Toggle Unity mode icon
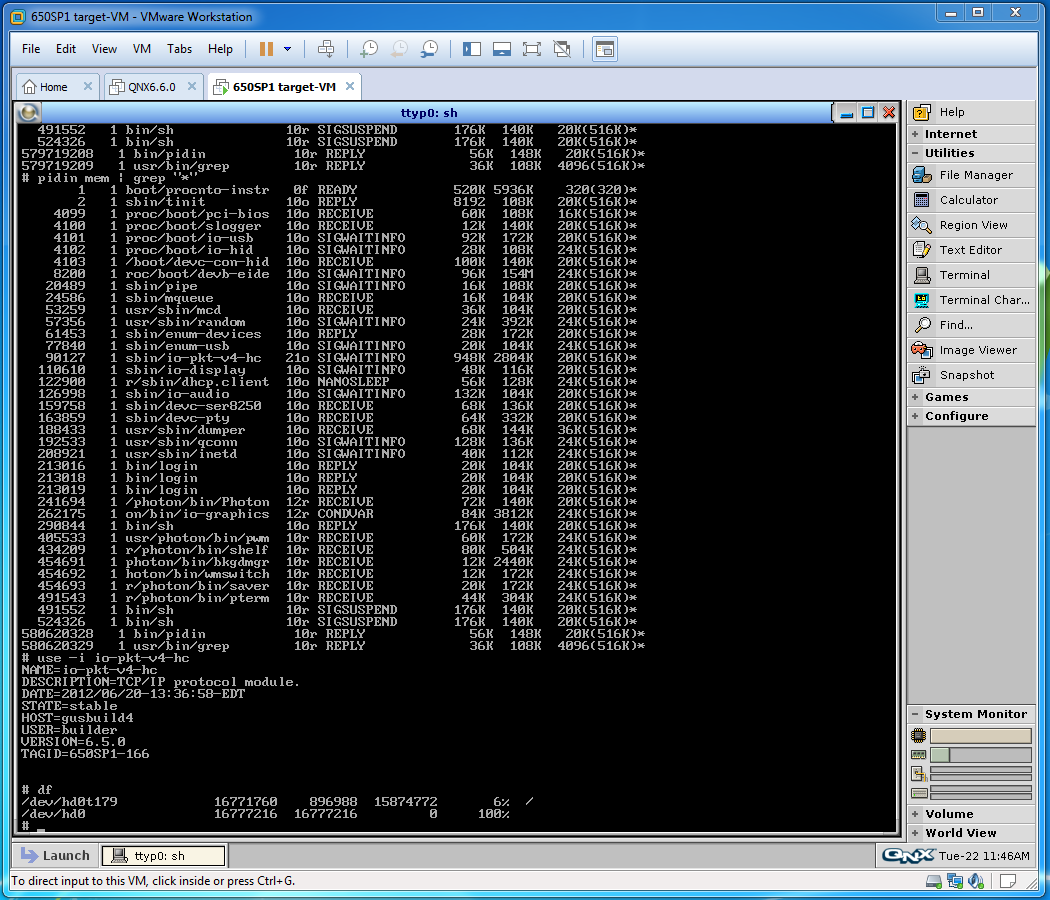 point(562,49)
